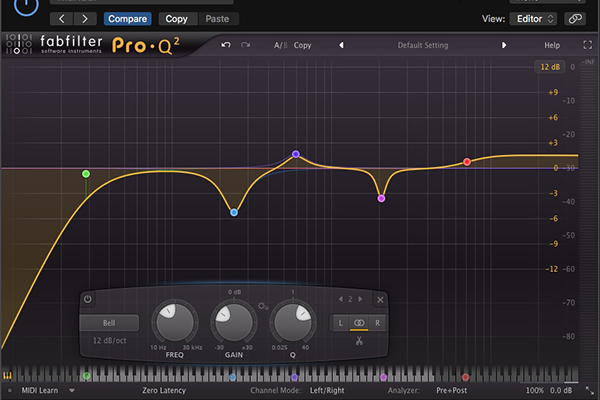Select next band in band panel
This screenshot has width=600, height=400.
coord(360,299)
